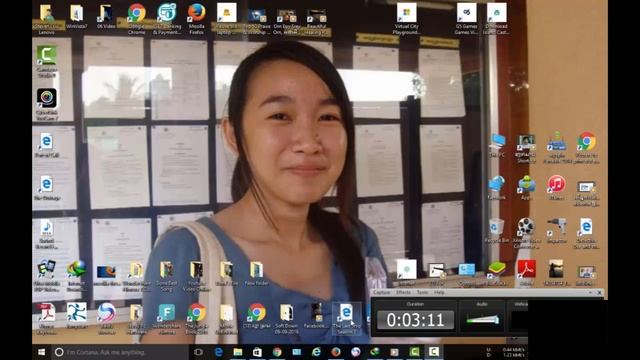Open the Effects menu in recorder

coord(403,293)
